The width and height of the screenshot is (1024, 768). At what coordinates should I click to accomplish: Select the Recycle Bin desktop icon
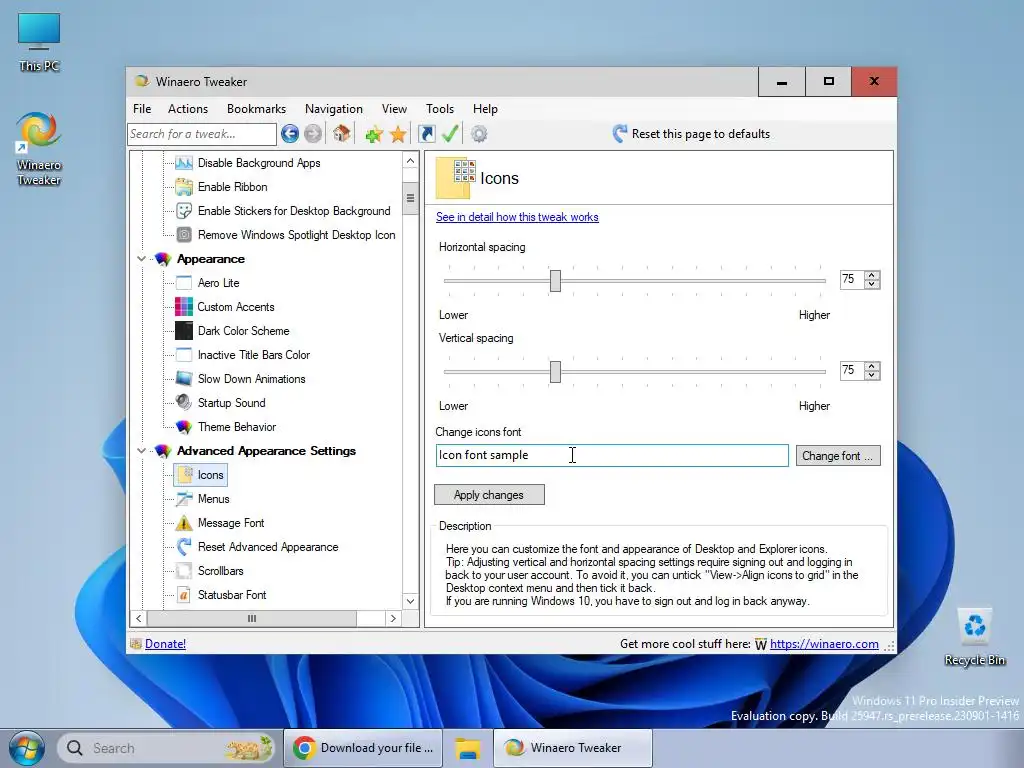pyautogui.click(x=974, y=637)
